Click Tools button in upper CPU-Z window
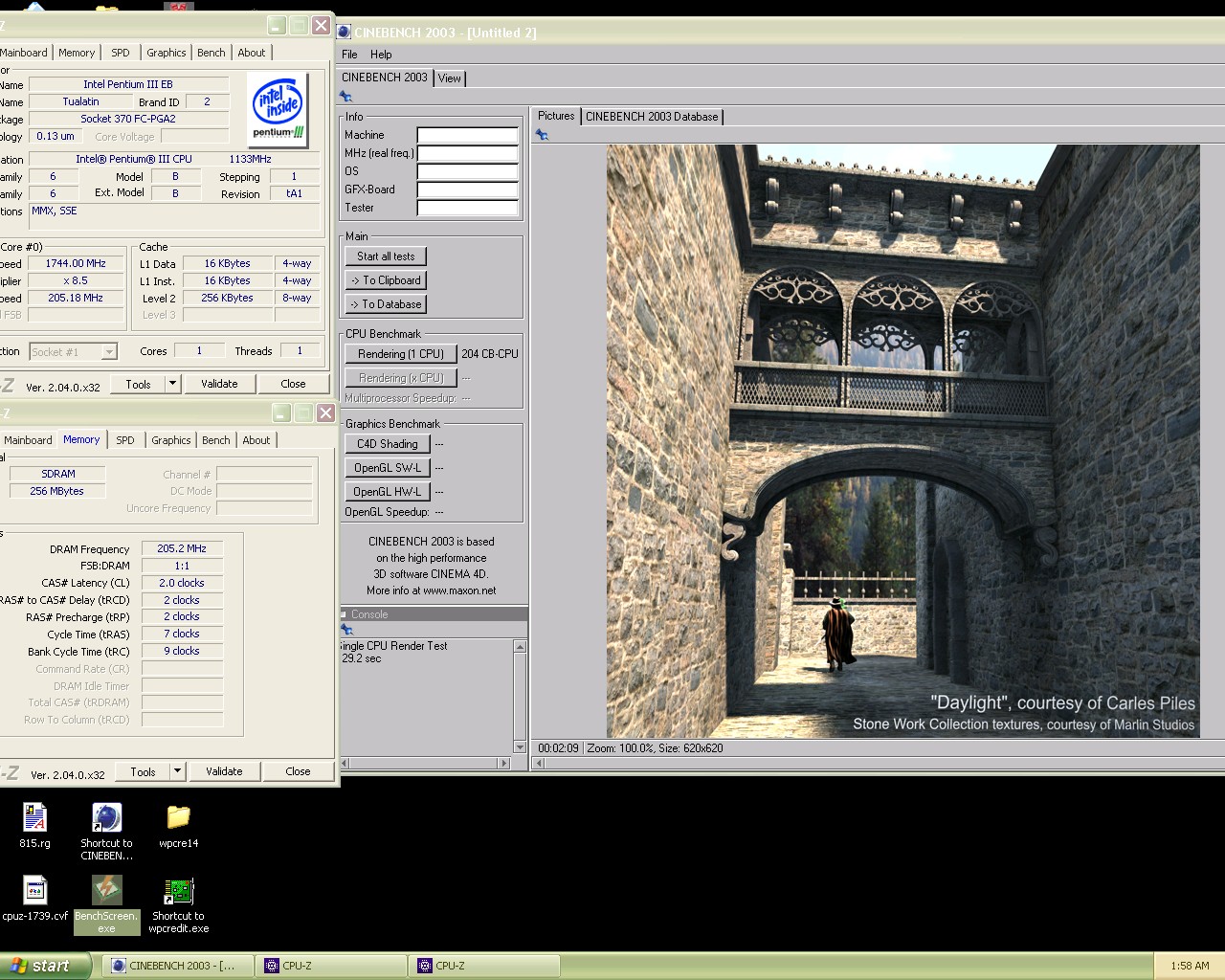1225x980 pixels. 138,384
